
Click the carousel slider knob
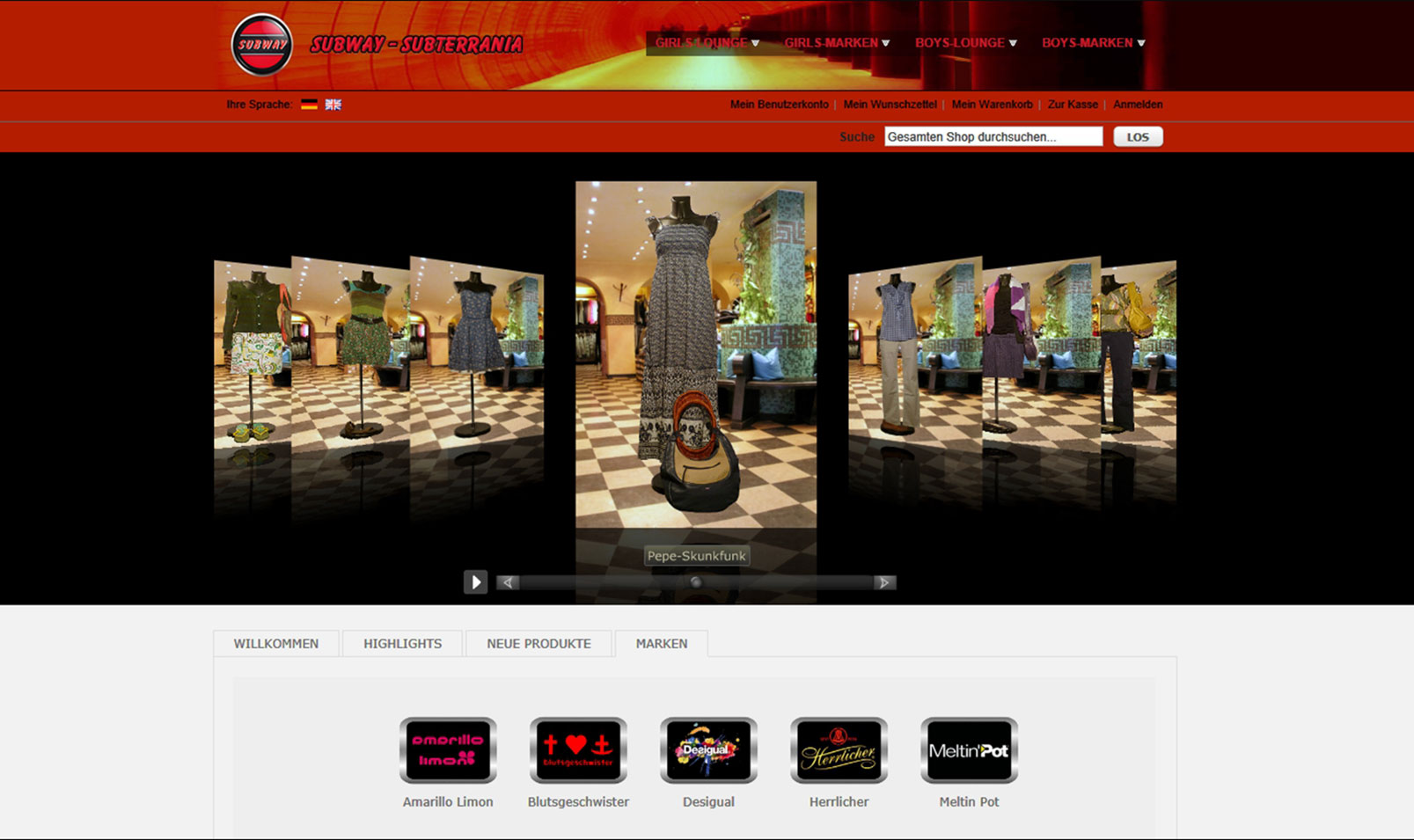point(696,582)
